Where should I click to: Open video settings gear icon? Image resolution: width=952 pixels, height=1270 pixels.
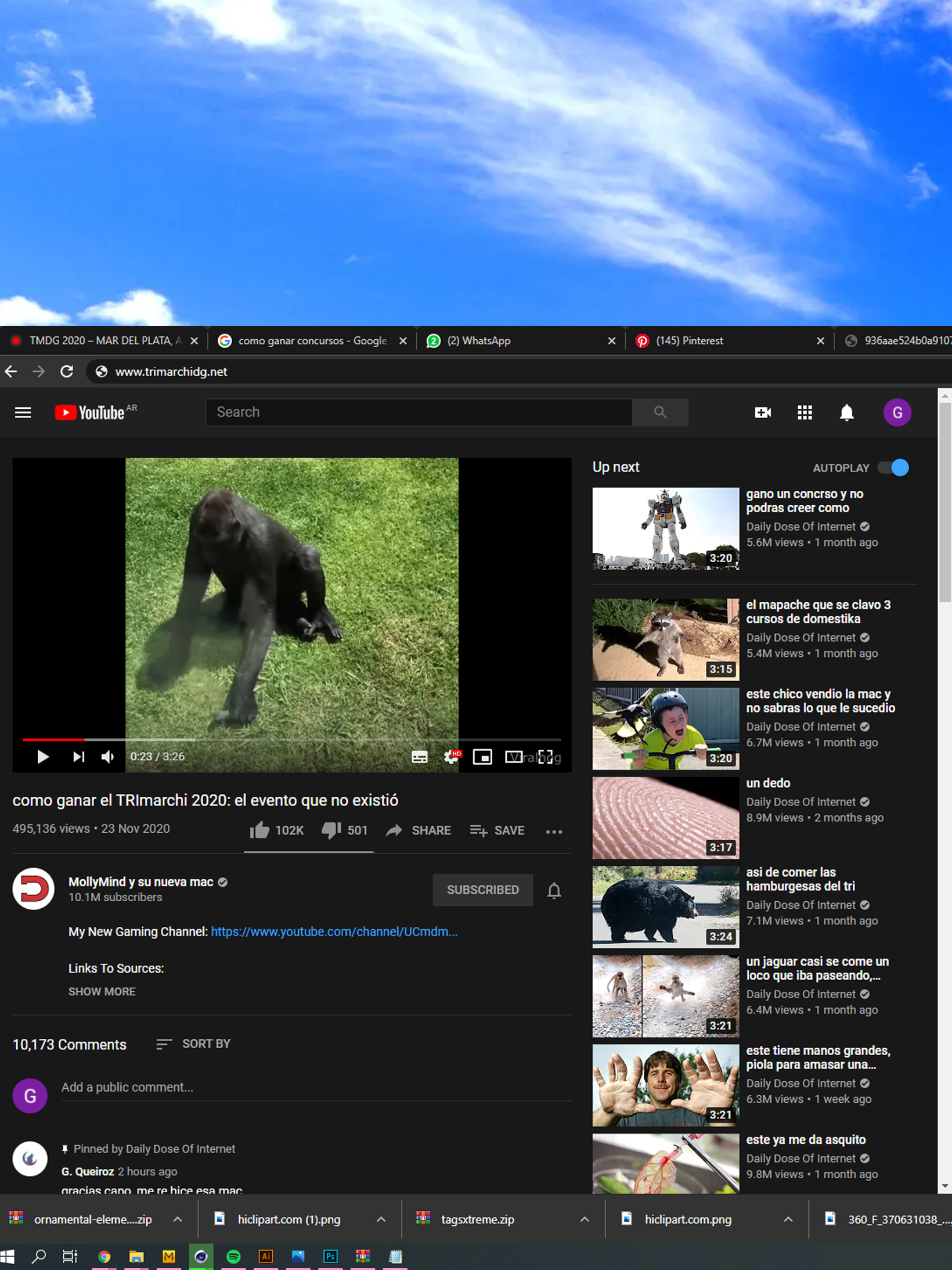[452, 757]
